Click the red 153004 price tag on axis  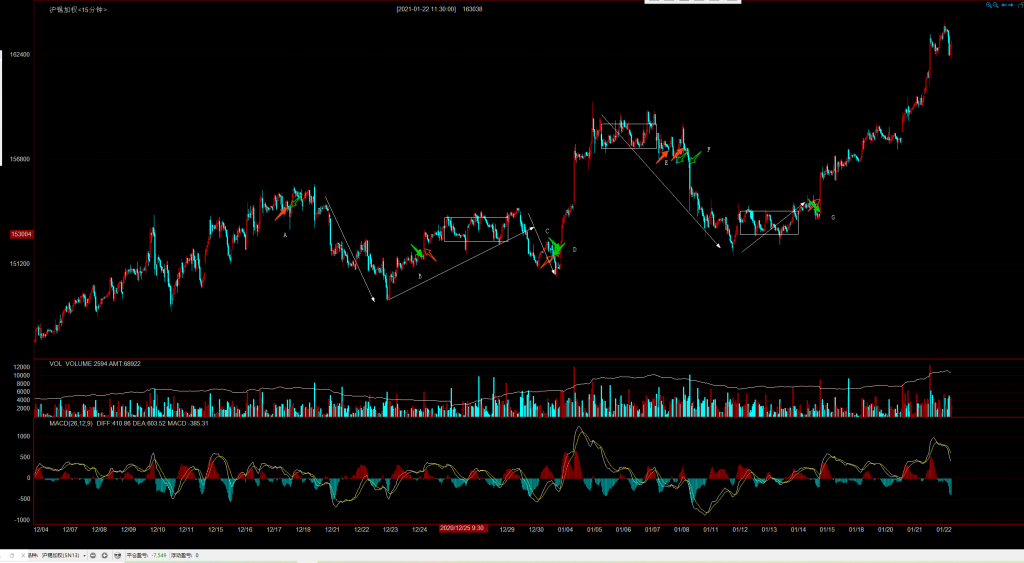click(x=20, y=234)
